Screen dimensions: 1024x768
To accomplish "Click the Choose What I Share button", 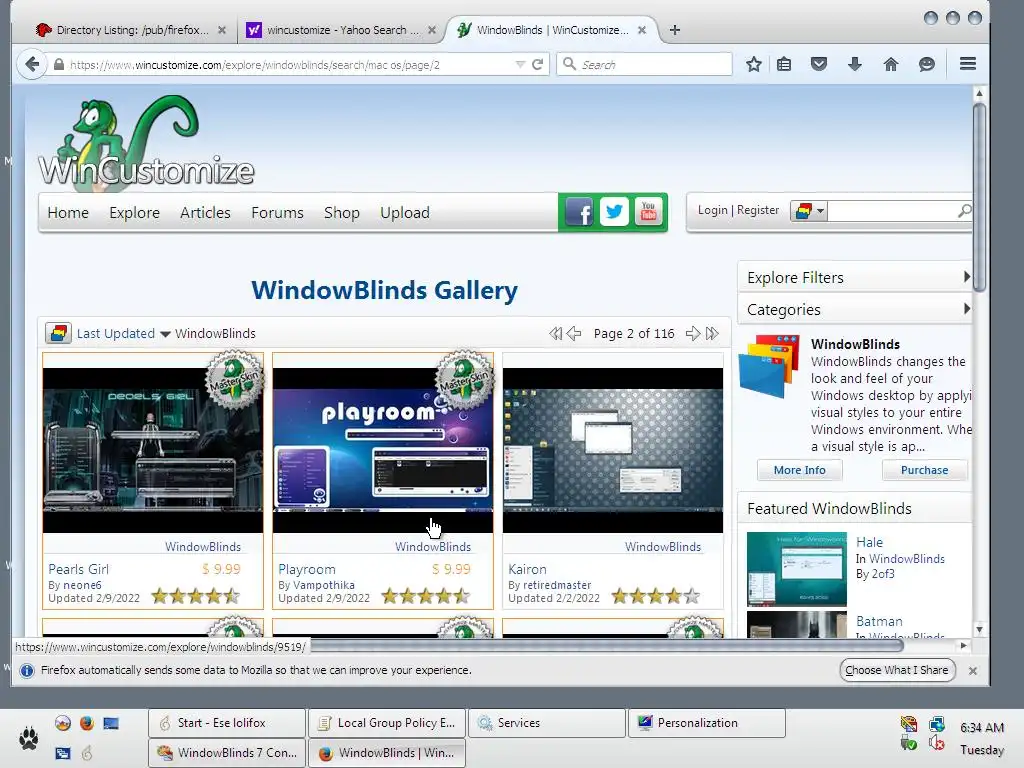I will click(x=897, y=670).
